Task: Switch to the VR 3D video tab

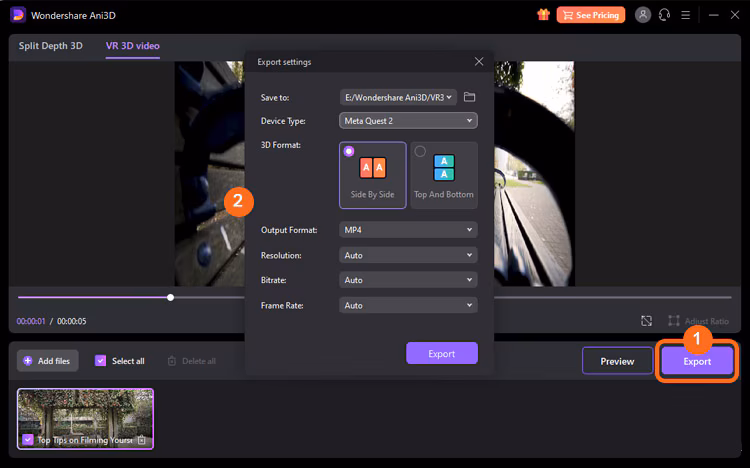Action: (132, 46)
